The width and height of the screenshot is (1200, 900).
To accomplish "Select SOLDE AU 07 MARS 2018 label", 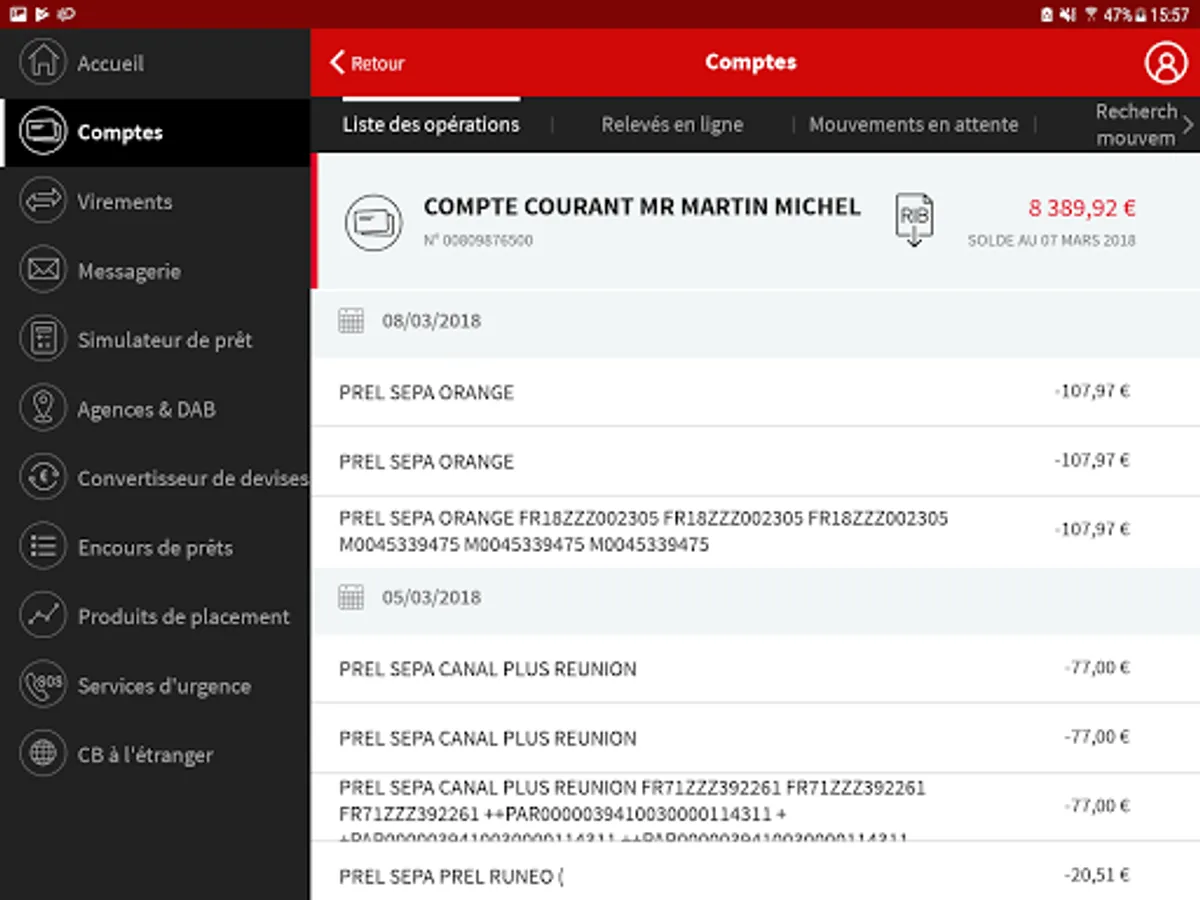I will (1052, 241).
